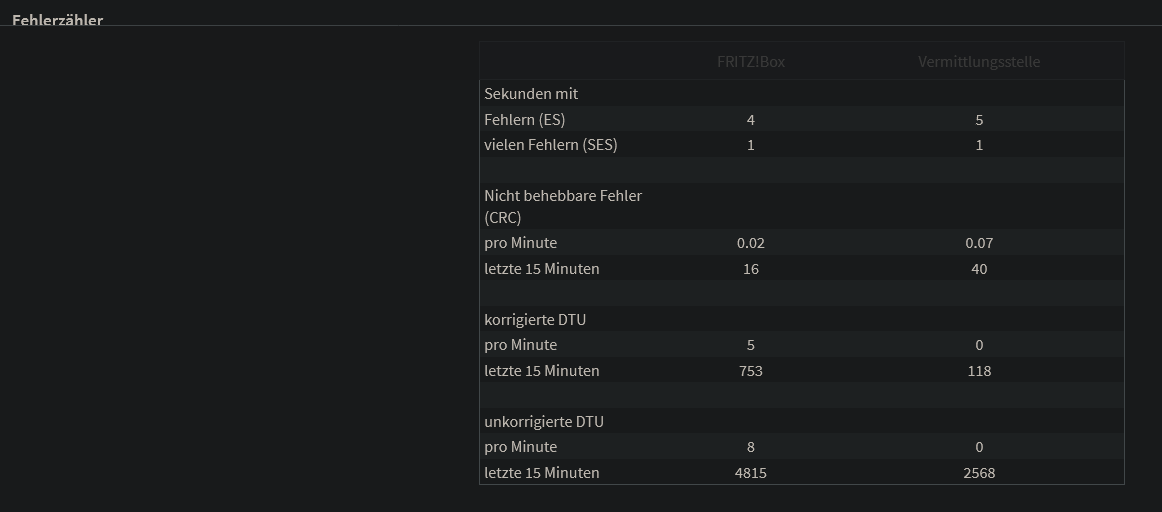
Task: Select the corrected DTU value 118
Action: [979, 371]
